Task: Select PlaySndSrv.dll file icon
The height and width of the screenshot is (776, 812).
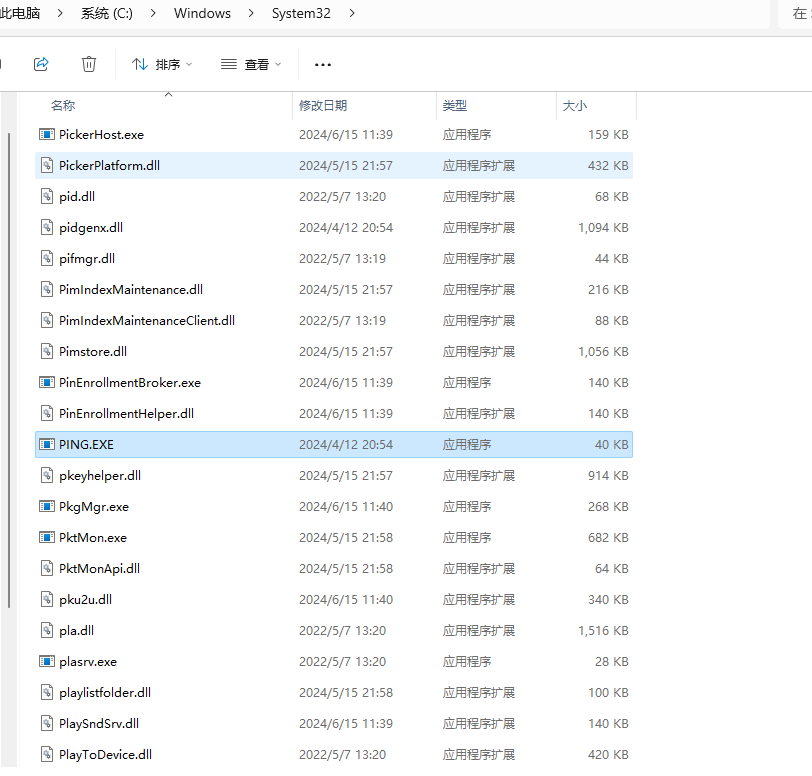Action: click(x=47, y=724)
